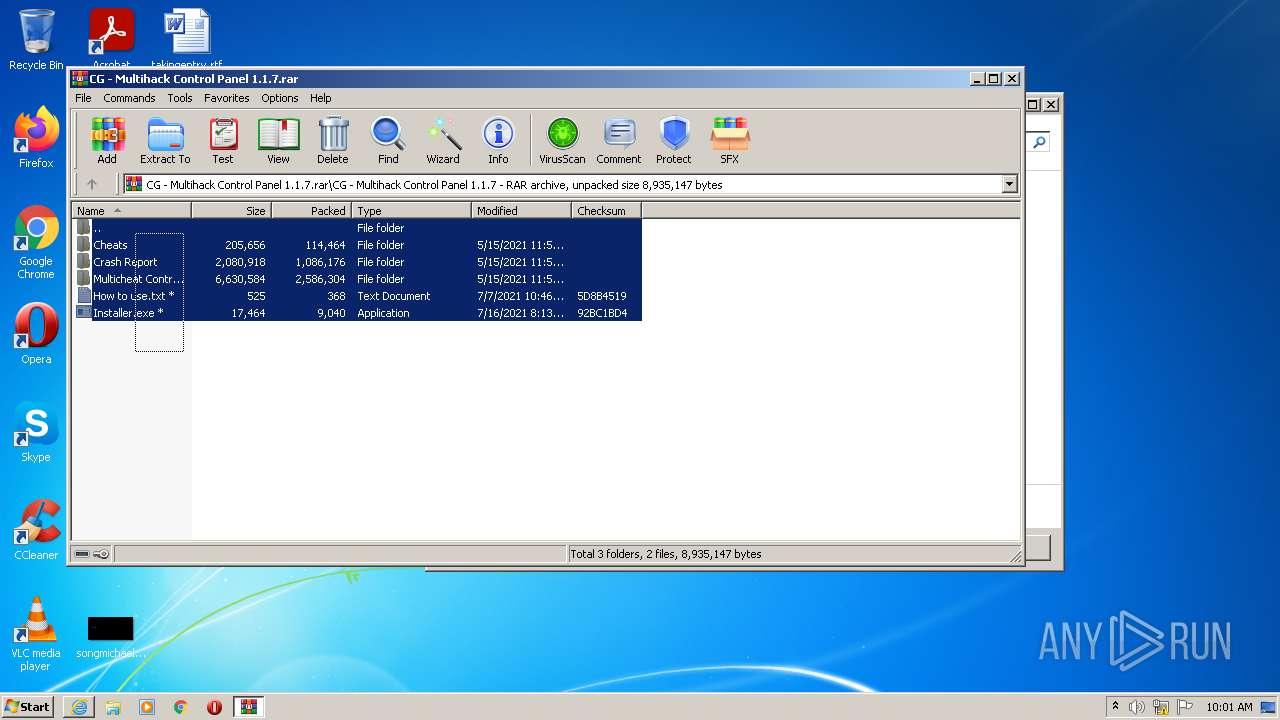Open Recycle Bin desktop icon
Image resolution: width=1280 pixels, height=720 pixels.
(x=36, y=40)
